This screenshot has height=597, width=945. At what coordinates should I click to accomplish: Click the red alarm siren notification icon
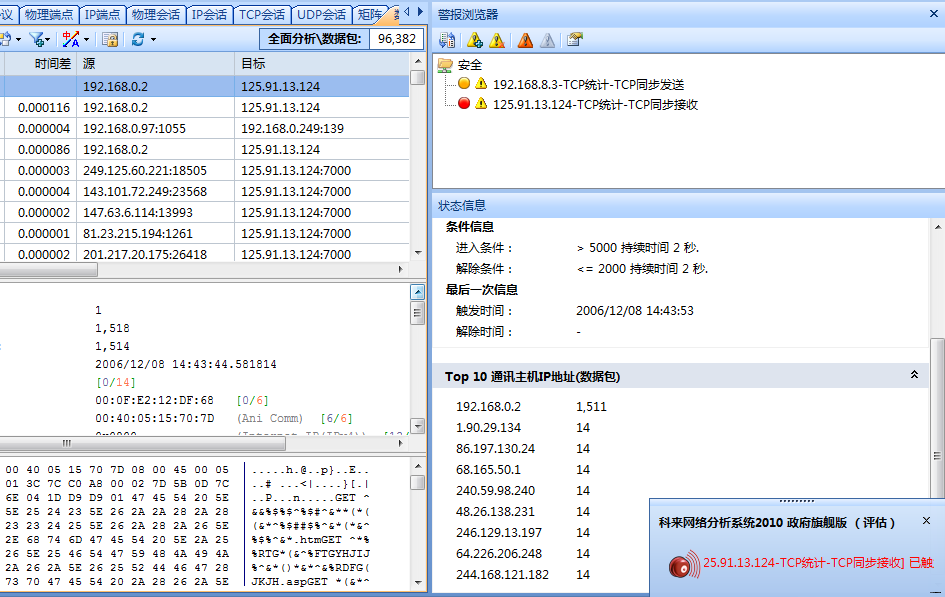pyautogui.click(x=683, y=565)
